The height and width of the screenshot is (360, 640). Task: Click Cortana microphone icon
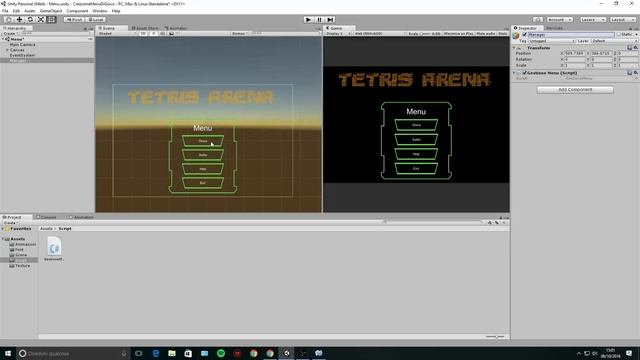click(x=124, y=353)
